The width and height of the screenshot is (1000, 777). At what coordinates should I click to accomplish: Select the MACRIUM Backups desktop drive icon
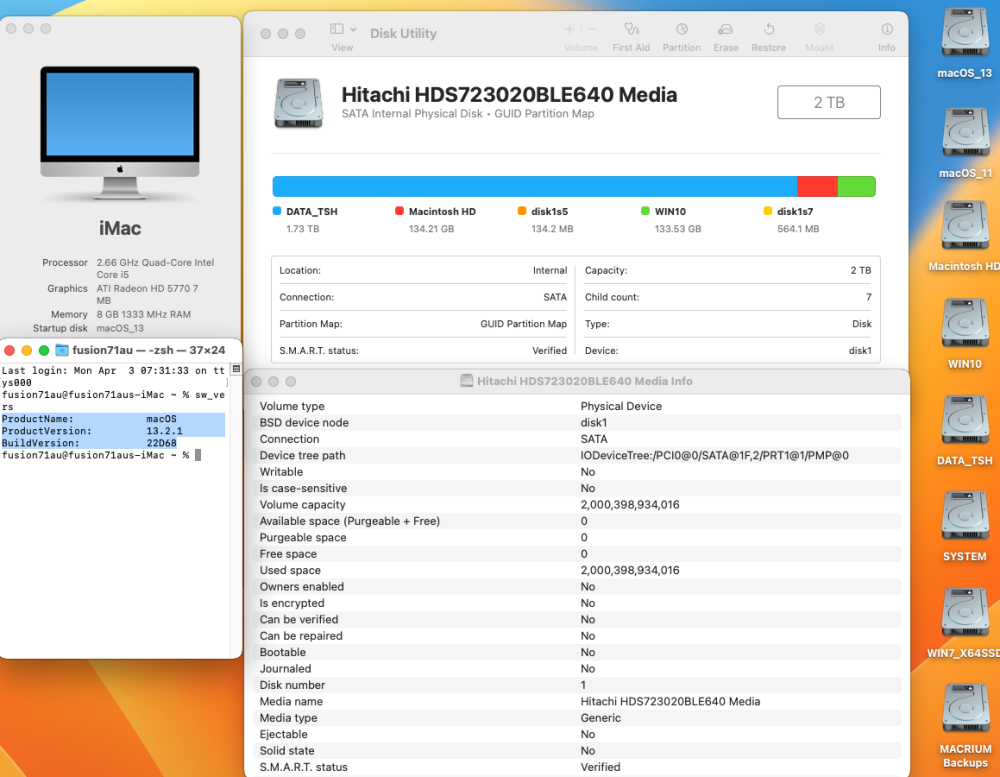coord(965,709)
